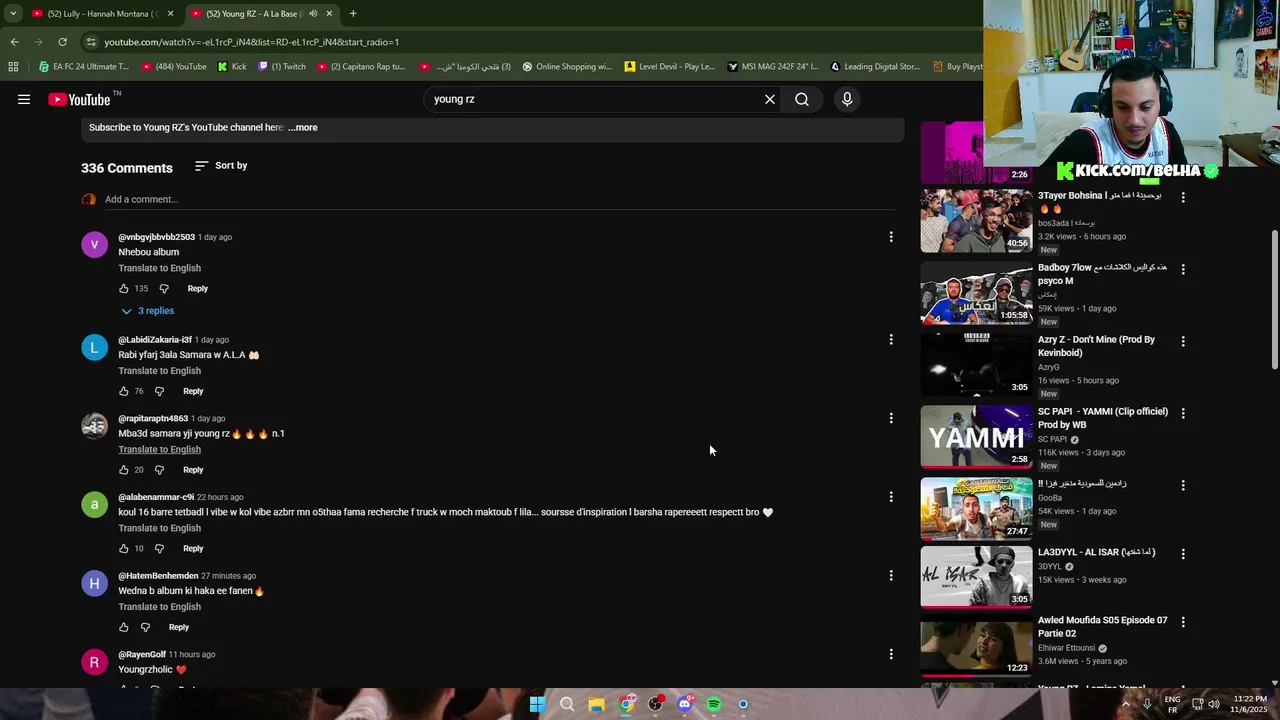
Task: Translate rapitaraptn4863 comment to English
Action: (x=159, y=449)
